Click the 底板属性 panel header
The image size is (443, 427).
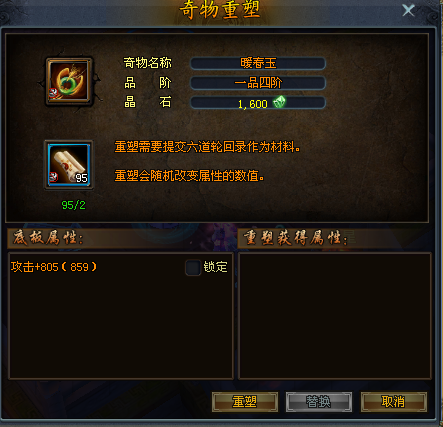tap(49, 238)
